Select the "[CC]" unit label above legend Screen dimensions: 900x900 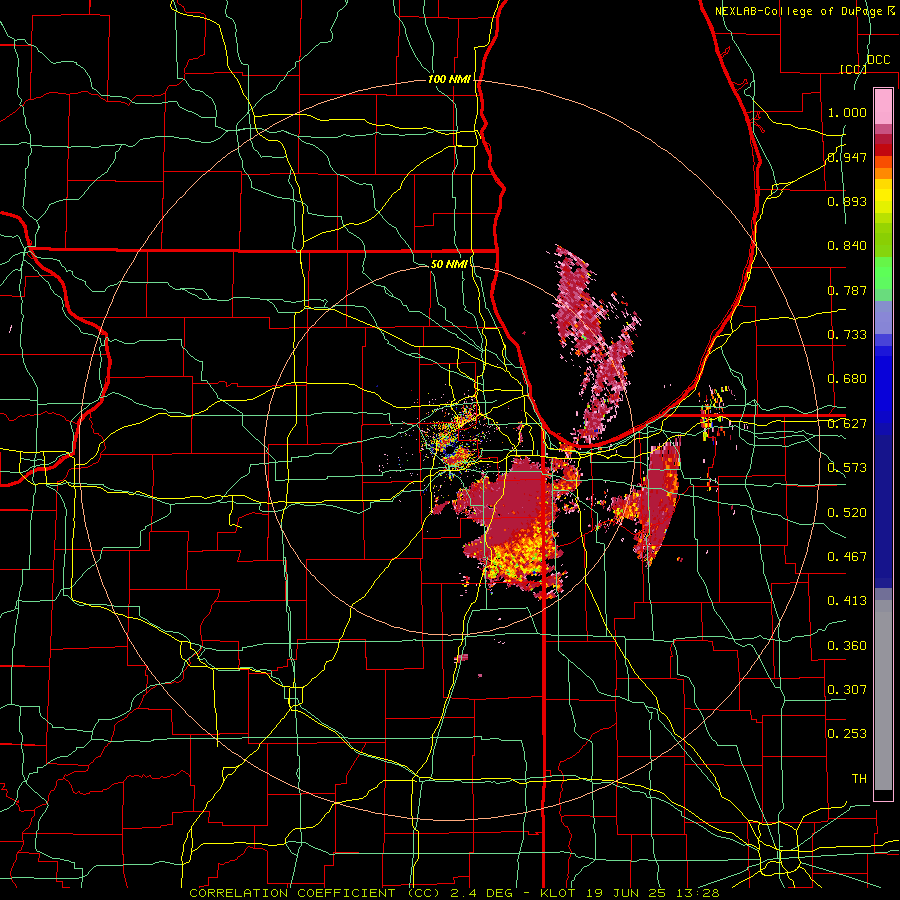(x=853, y=69)
